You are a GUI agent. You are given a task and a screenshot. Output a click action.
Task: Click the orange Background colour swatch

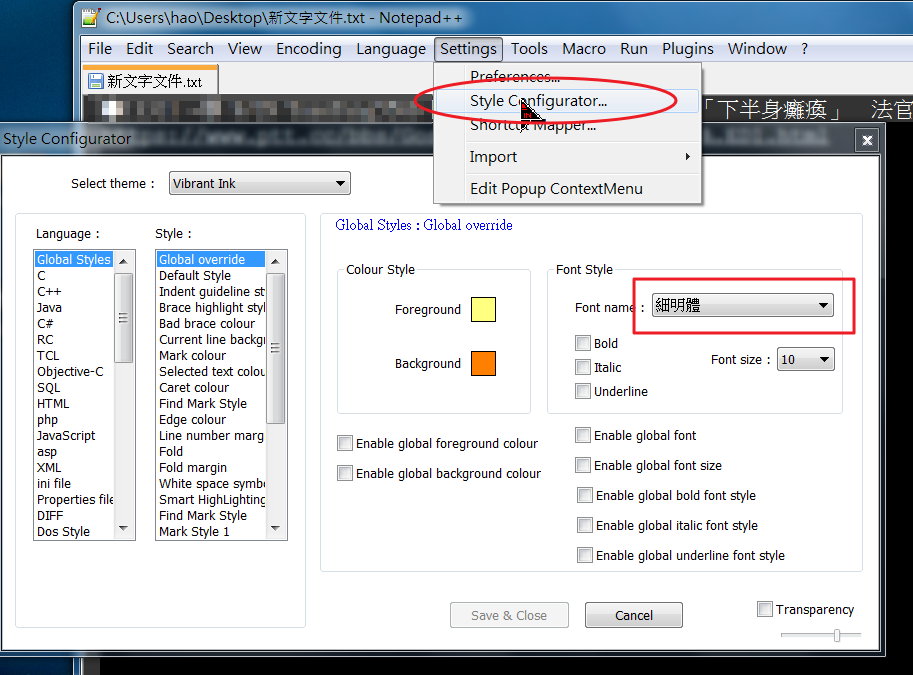pos(484,363)
